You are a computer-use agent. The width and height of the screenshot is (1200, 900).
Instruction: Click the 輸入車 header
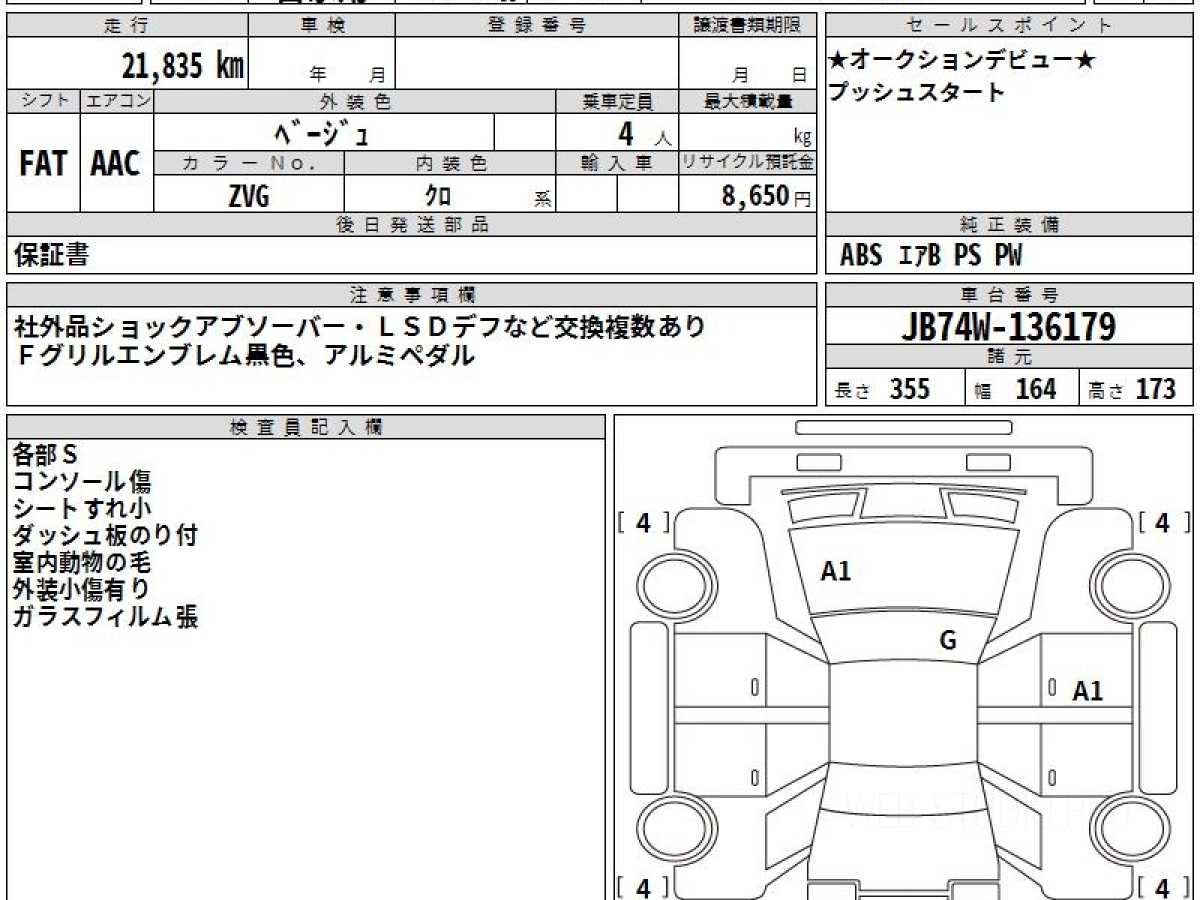[617, 163]
